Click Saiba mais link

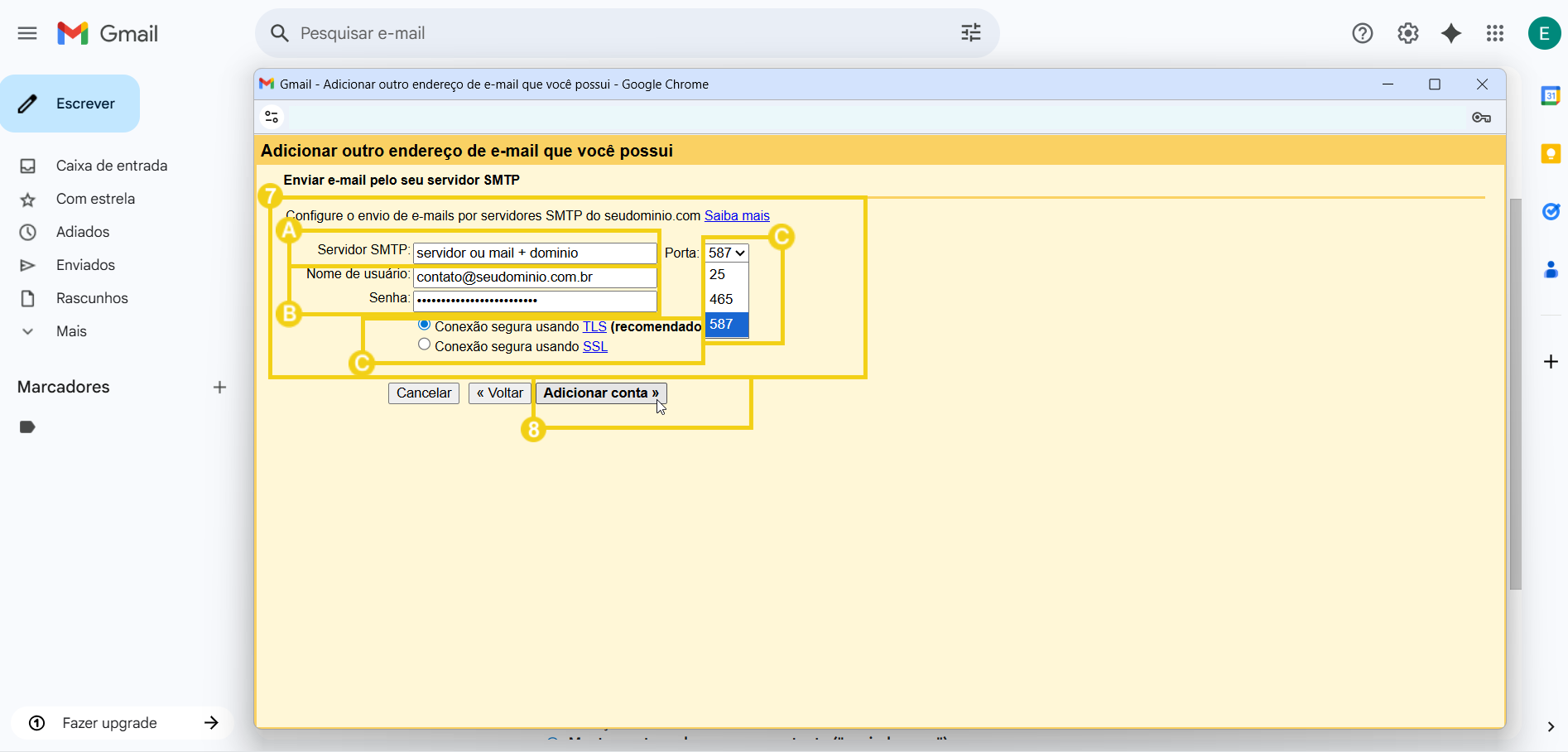(737, 215)
